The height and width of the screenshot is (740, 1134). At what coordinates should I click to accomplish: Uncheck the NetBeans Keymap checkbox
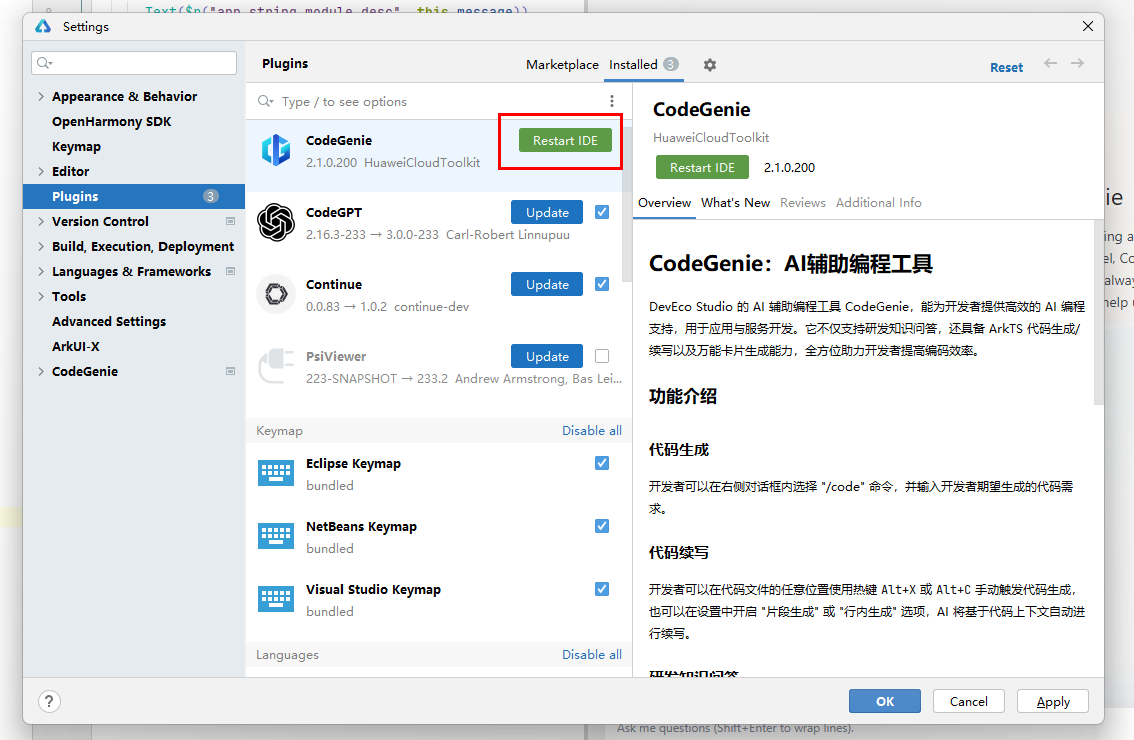[x=602, y=526]
